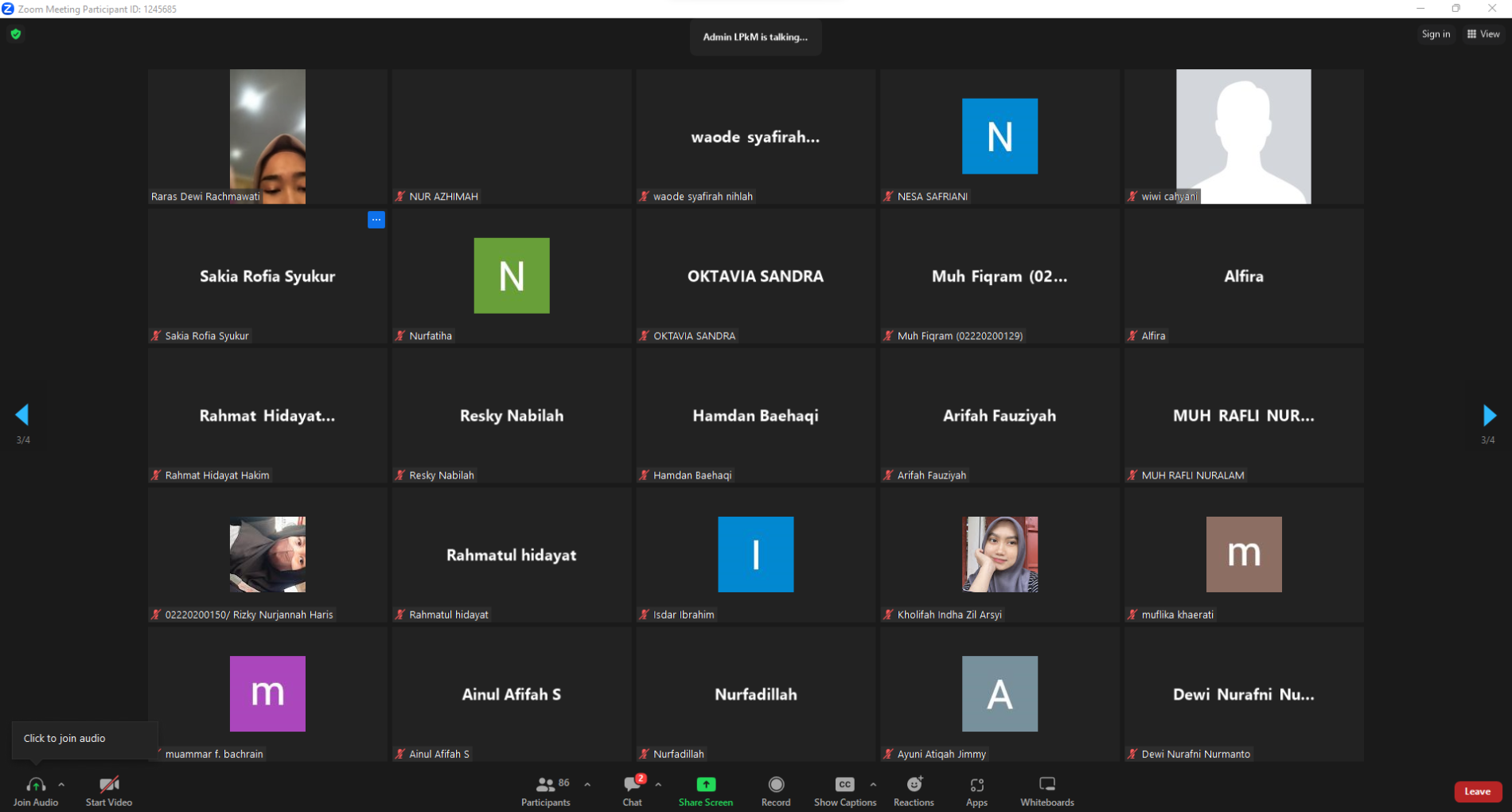
Task: Toggle Show Captions
Action: pos(845,791)
